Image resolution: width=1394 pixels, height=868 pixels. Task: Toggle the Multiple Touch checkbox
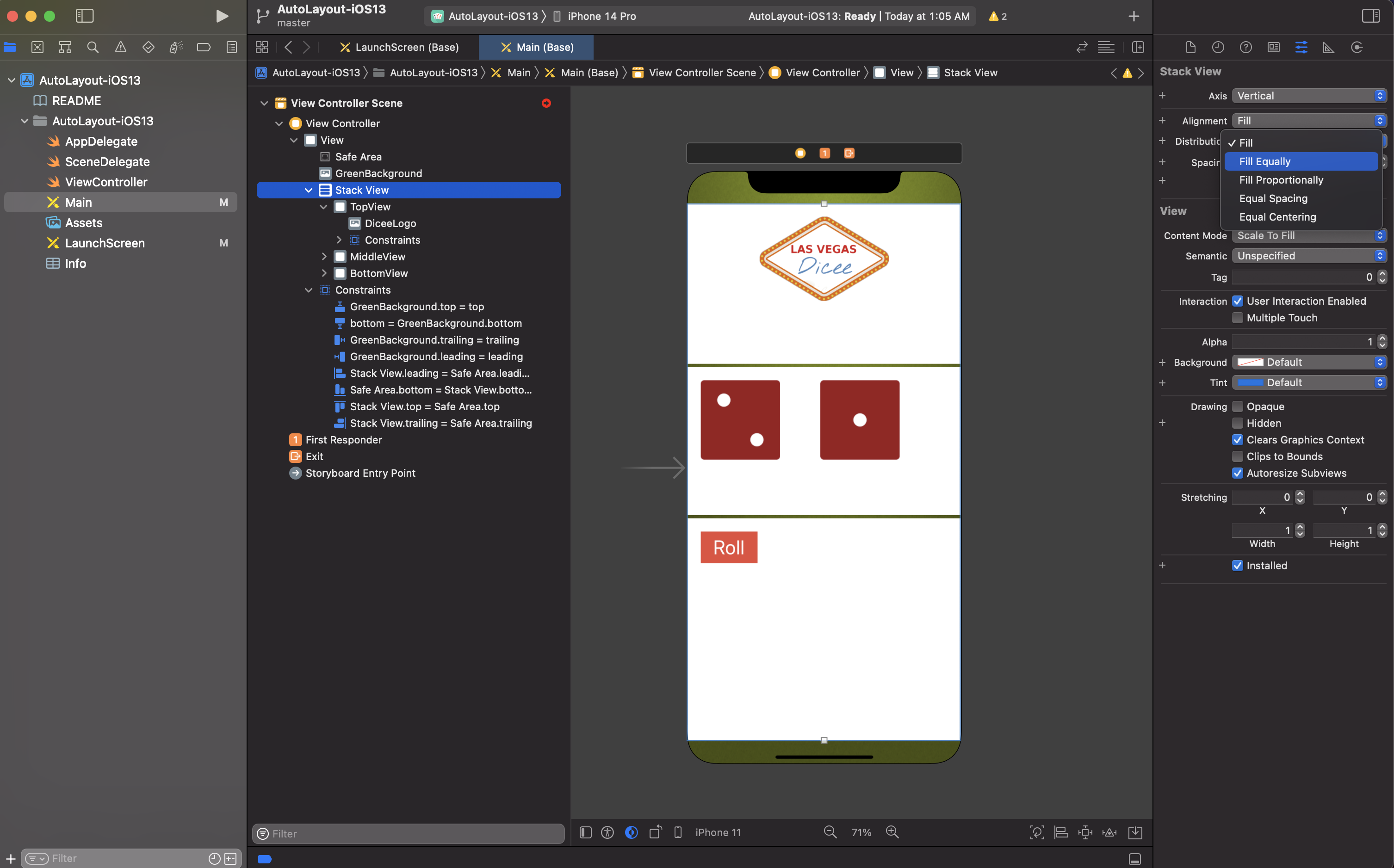click(1238, 317)
